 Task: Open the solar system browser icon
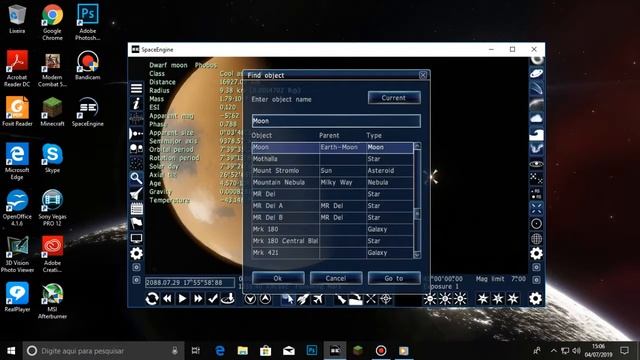click(136, 133)
